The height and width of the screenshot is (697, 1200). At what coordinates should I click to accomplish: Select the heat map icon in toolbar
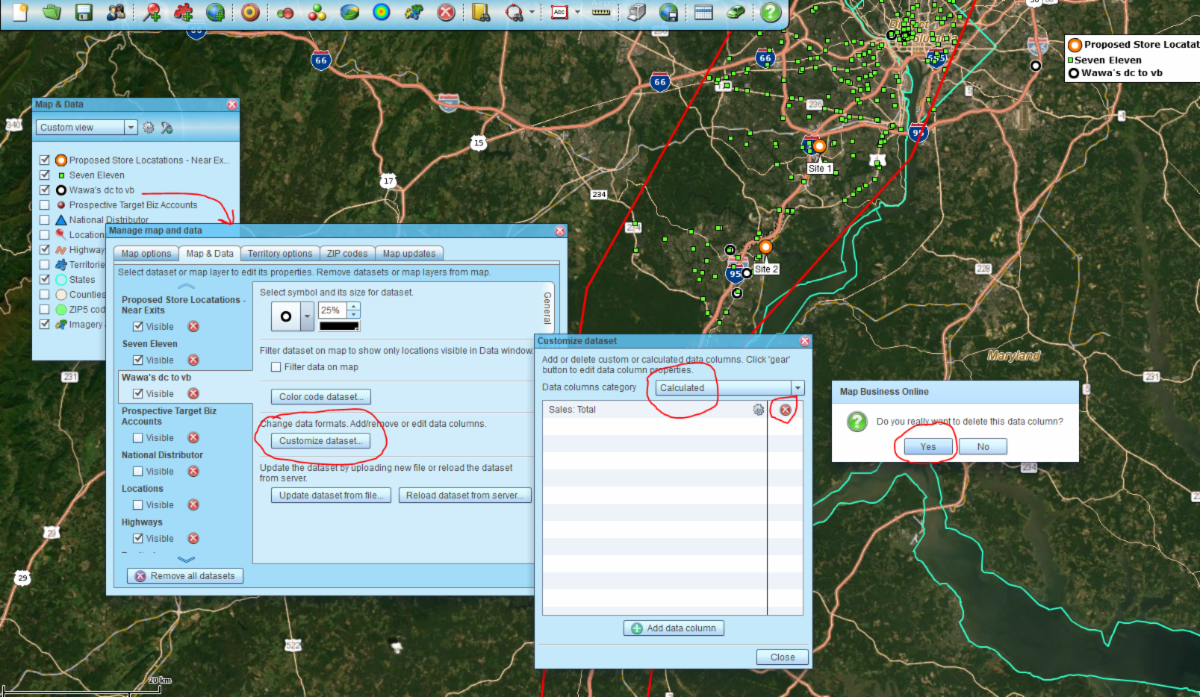tap(381, 13)
